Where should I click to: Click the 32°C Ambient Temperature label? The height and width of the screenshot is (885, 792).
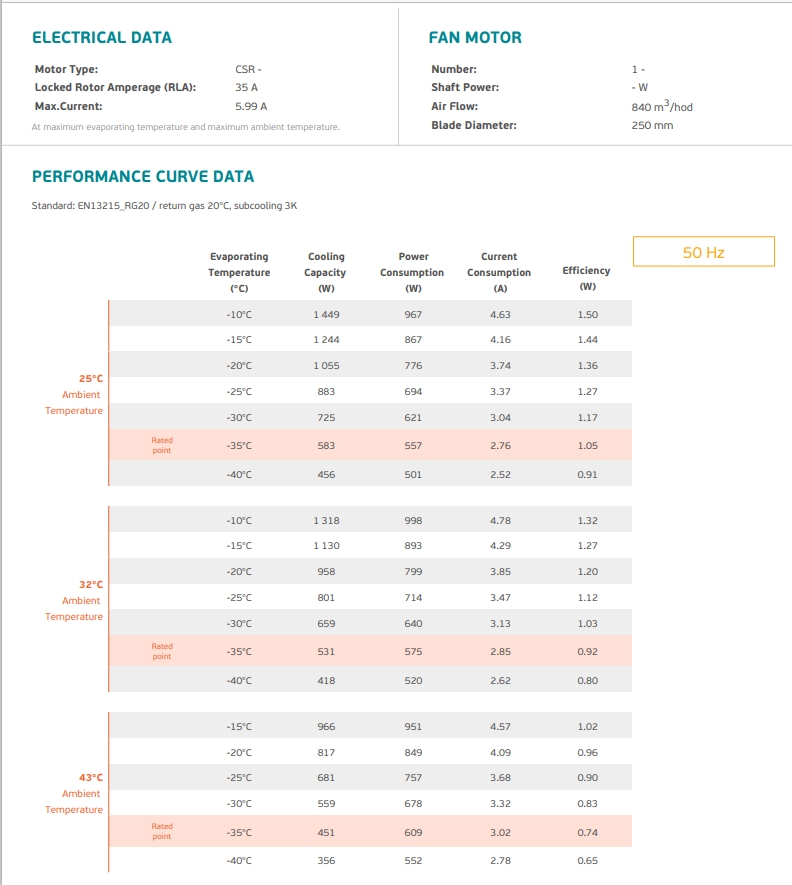click(x=74, y=601)
